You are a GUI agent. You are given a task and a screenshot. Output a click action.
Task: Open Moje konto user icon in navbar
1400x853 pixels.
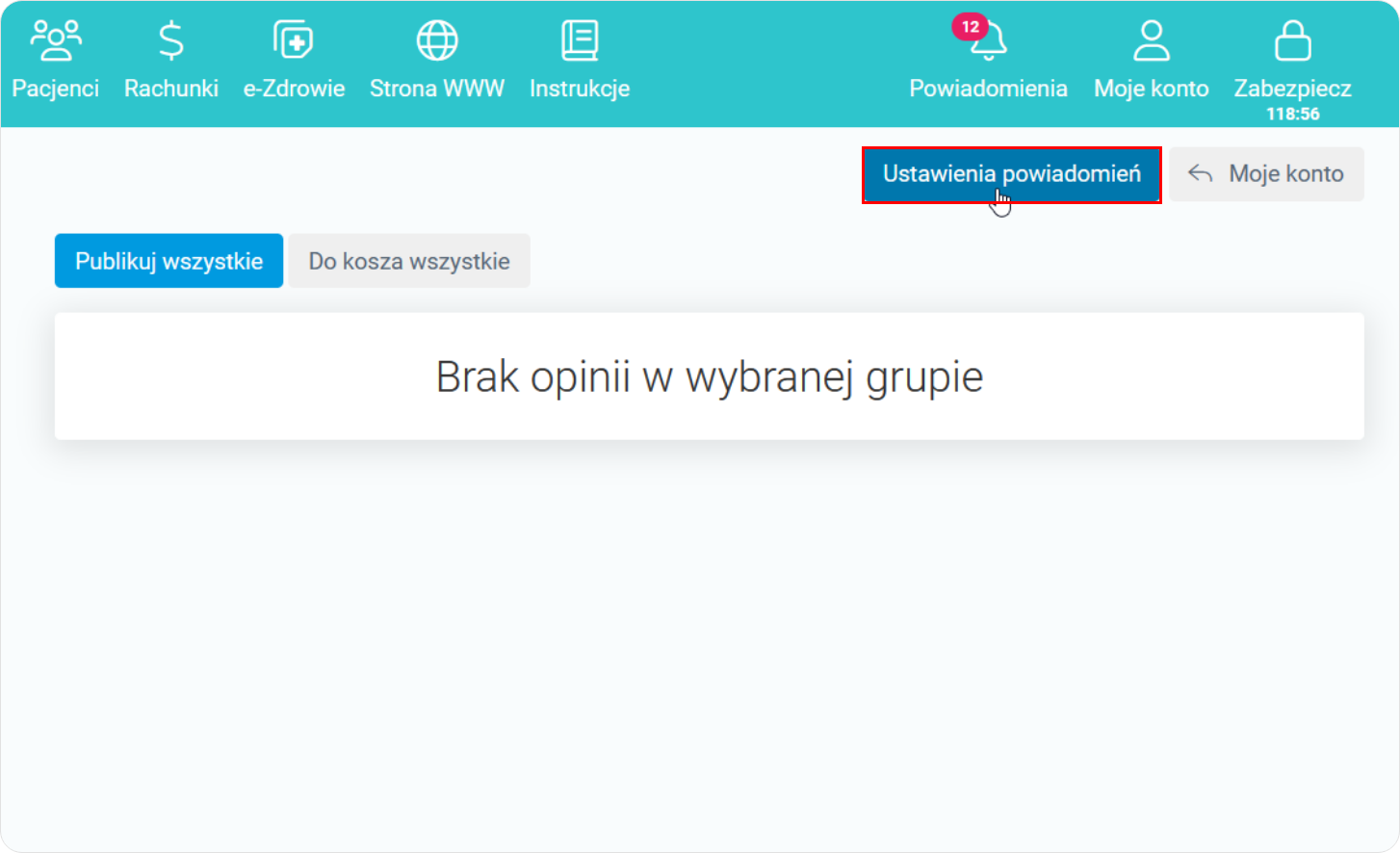coord(1152,40)
